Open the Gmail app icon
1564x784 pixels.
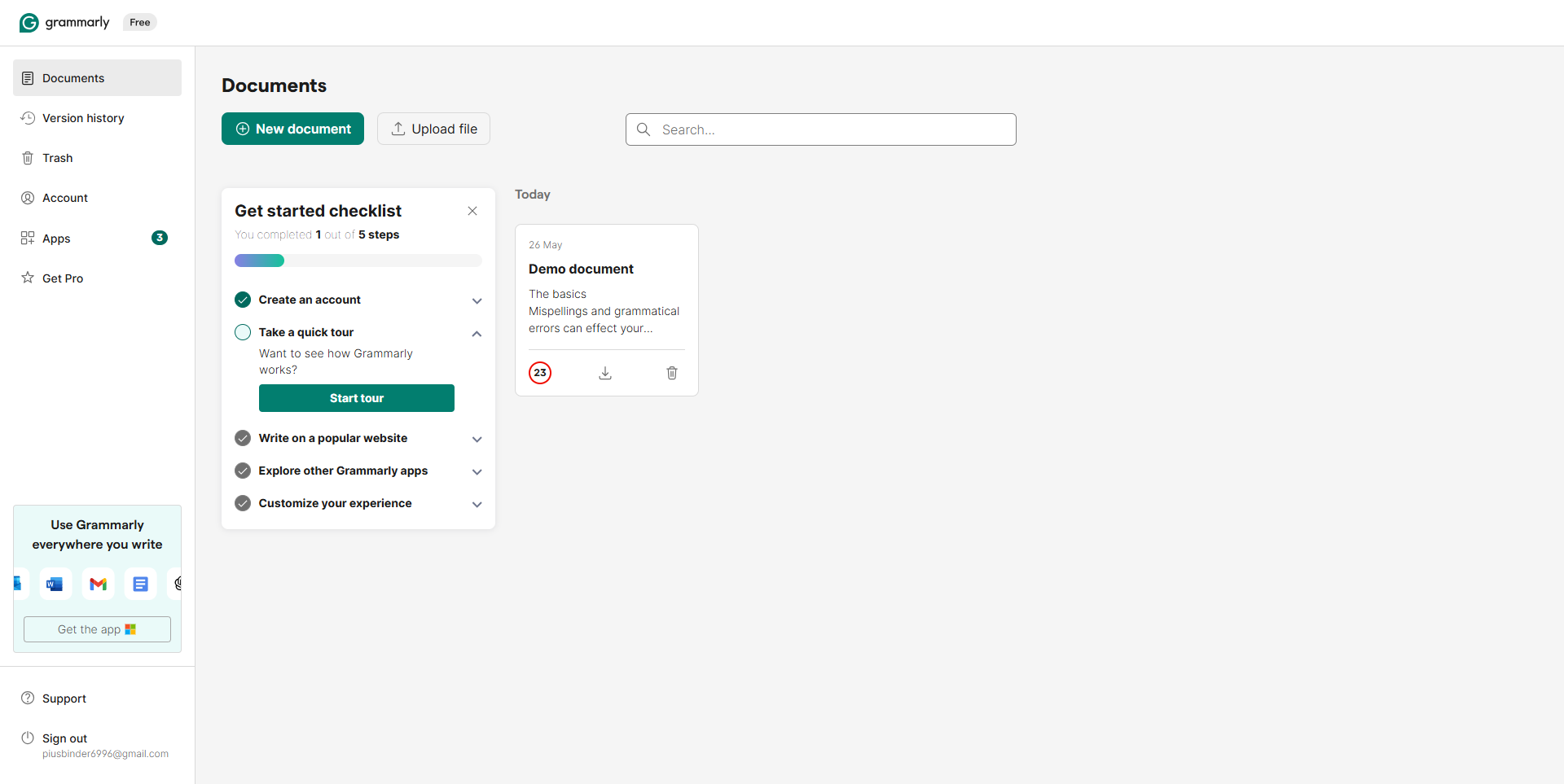(98, 584)
